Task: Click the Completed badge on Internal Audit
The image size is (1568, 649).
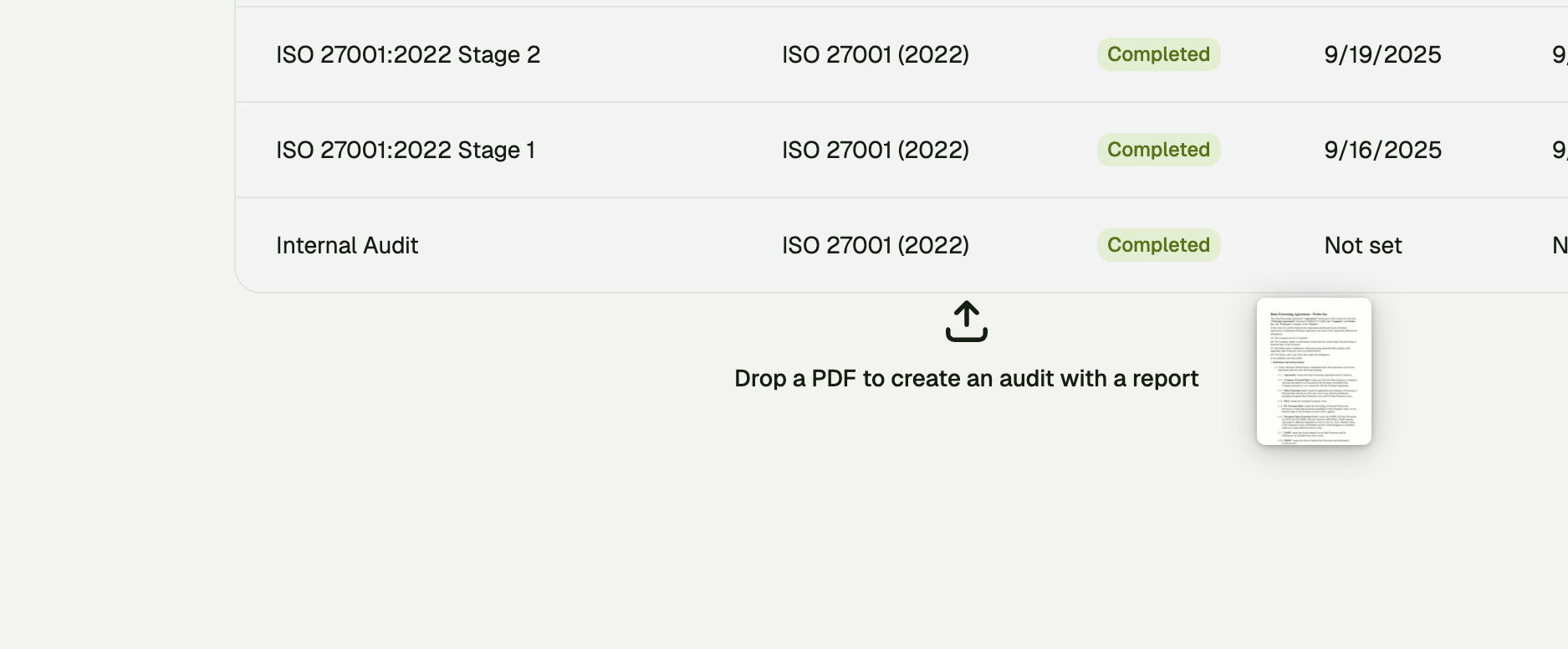Action: [1158, 244]
